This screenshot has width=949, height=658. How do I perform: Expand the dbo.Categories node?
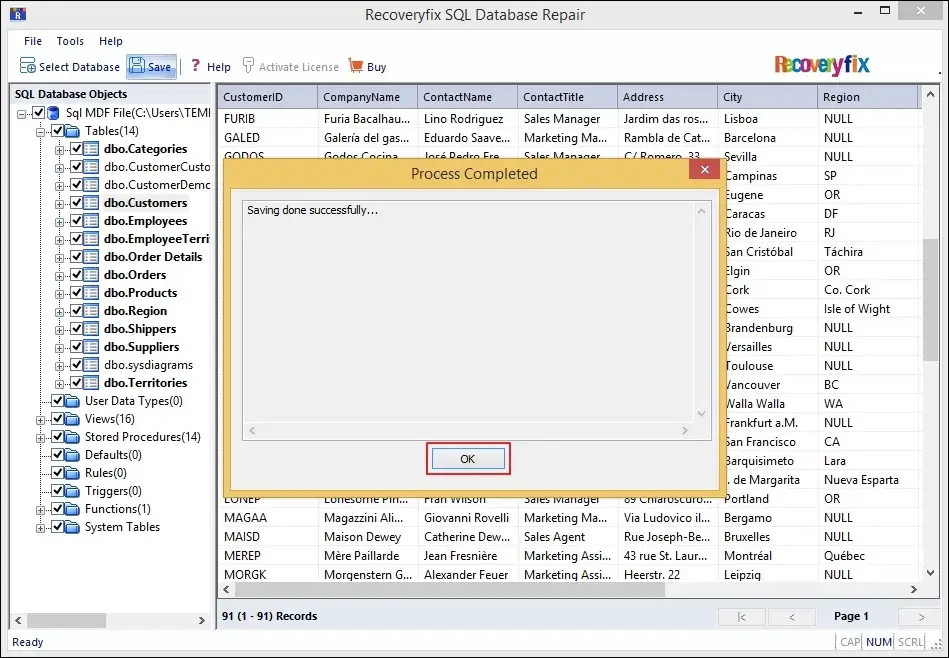(x=59, y=150)
